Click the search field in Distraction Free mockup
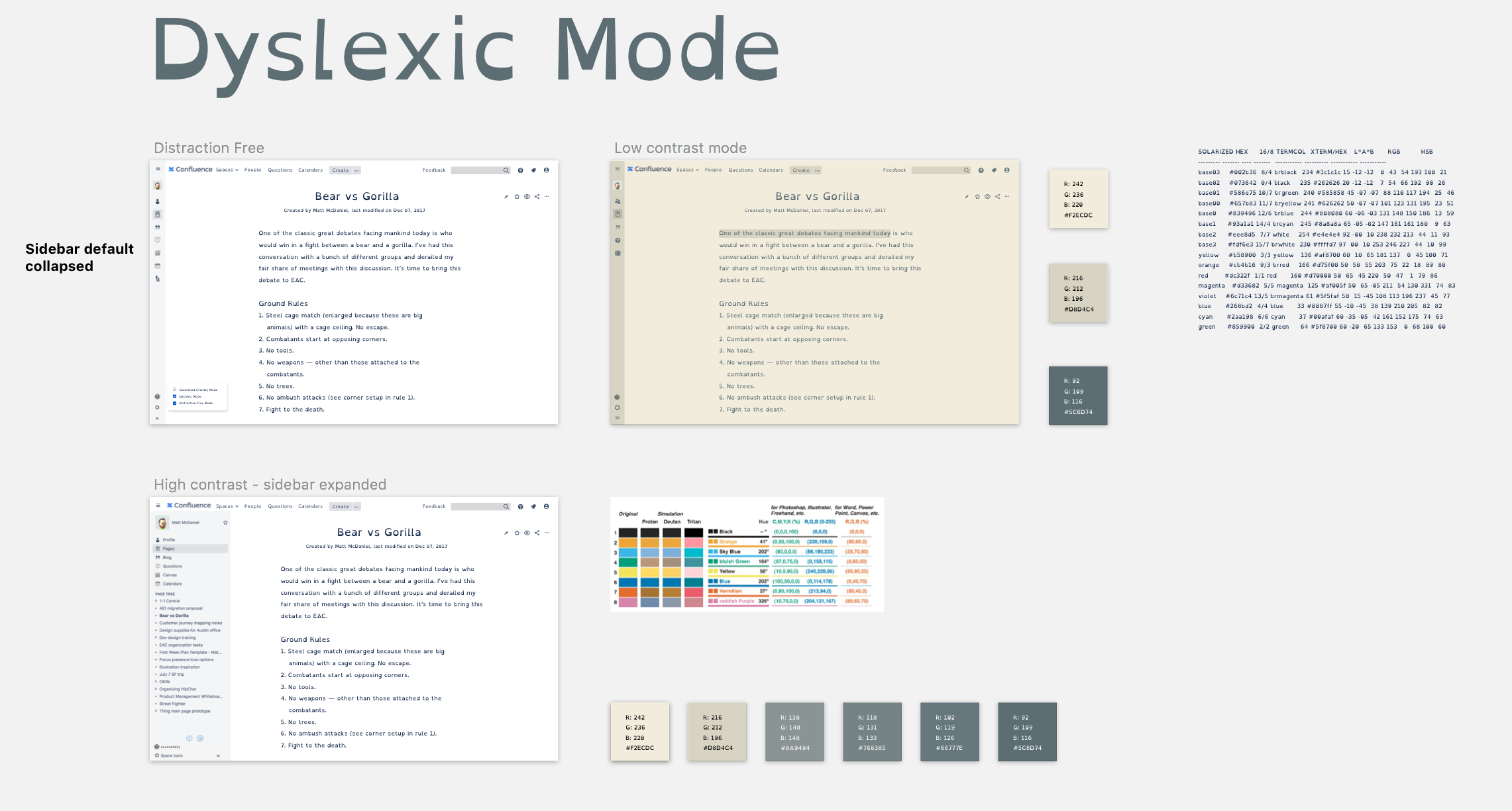 [x=477, y=170]
